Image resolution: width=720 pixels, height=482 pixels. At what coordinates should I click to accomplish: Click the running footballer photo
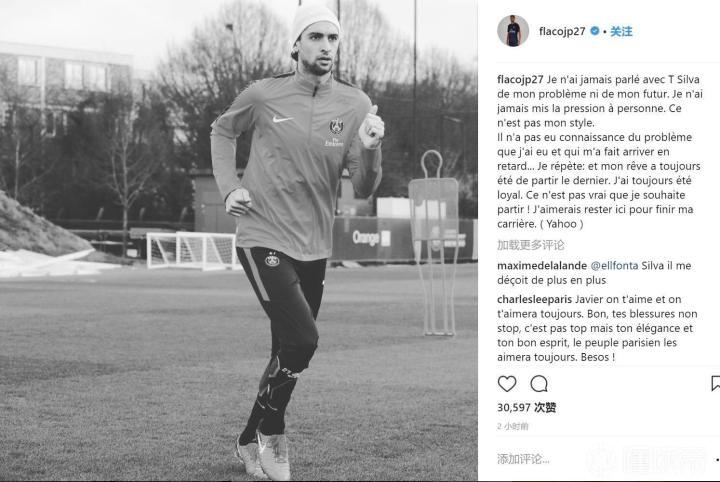click(239, 241)
